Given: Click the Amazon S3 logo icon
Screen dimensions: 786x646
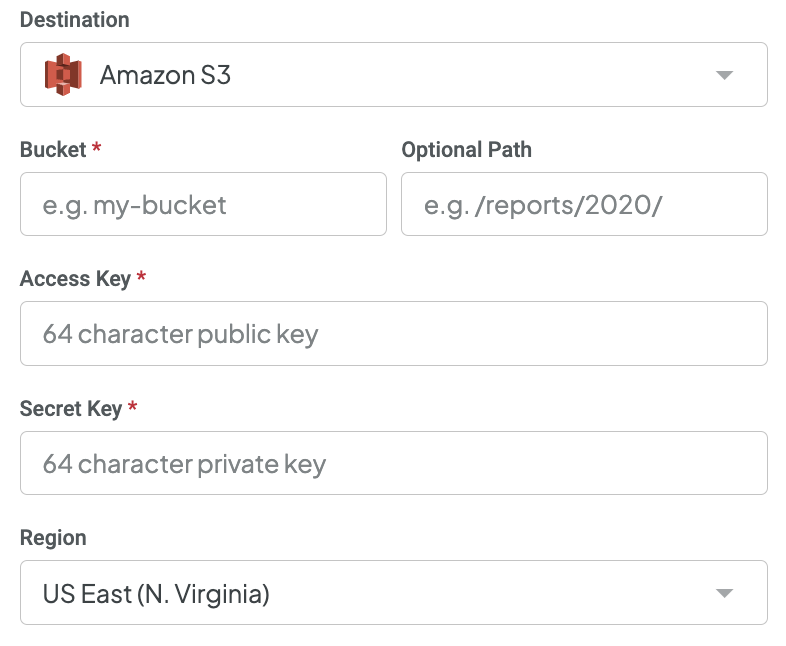Looking at the screenshot, I should (63, 75).
